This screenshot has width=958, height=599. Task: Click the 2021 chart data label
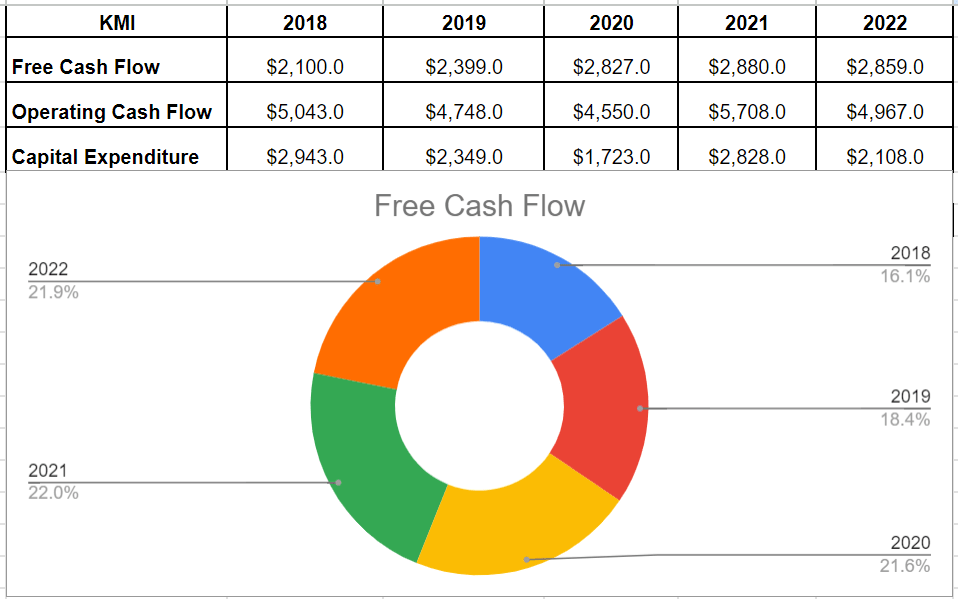[x=48, y=470]
